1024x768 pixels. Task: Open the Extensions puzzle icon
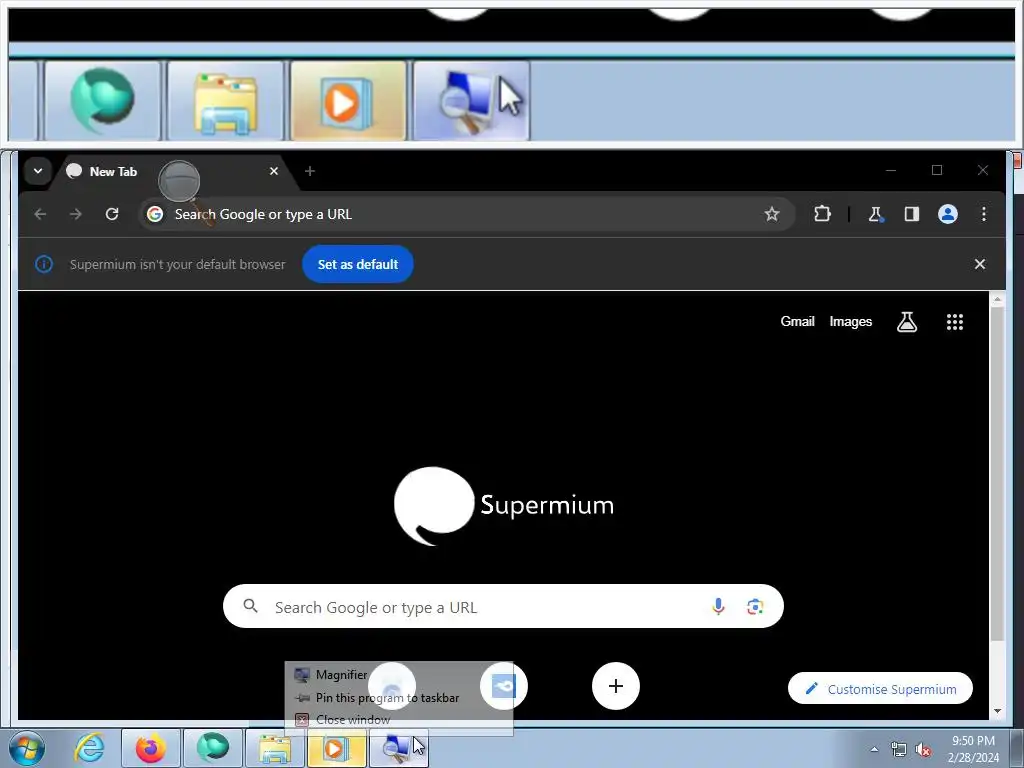(822, 214)
